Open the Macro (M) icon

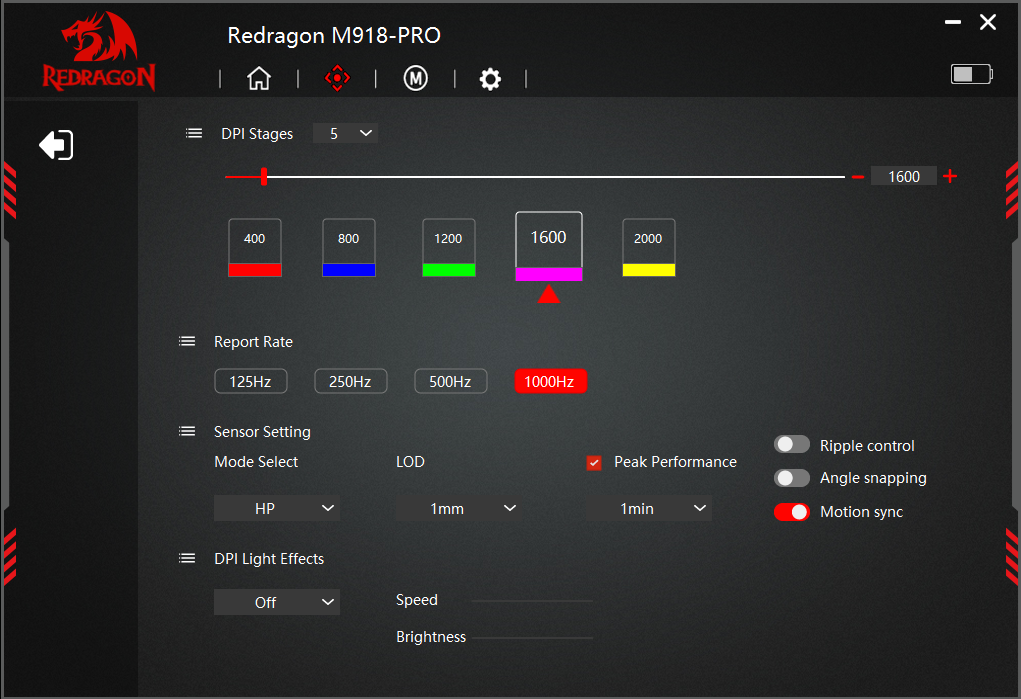[415, 79]
